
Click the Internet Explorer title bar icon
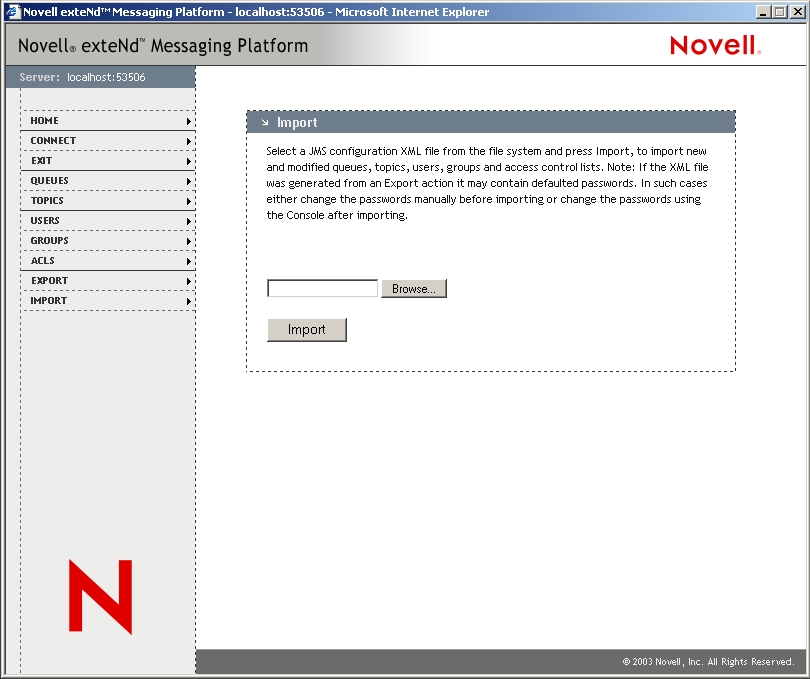pos(13,11)
